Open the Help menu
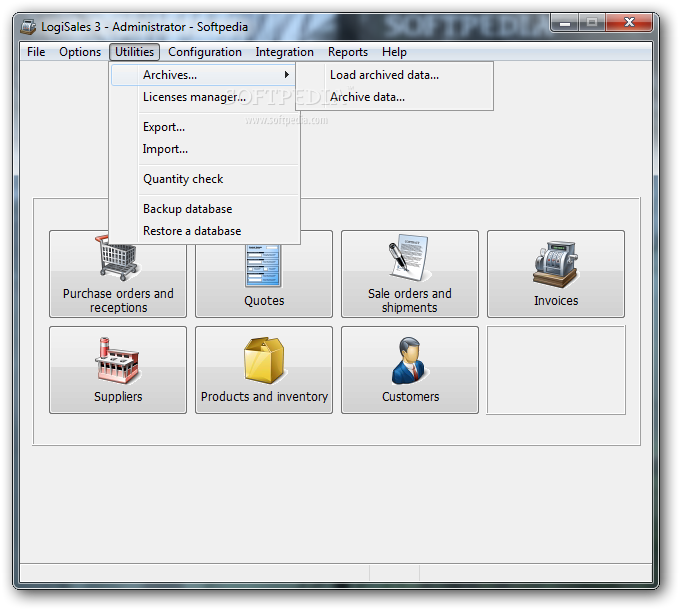 394,52
